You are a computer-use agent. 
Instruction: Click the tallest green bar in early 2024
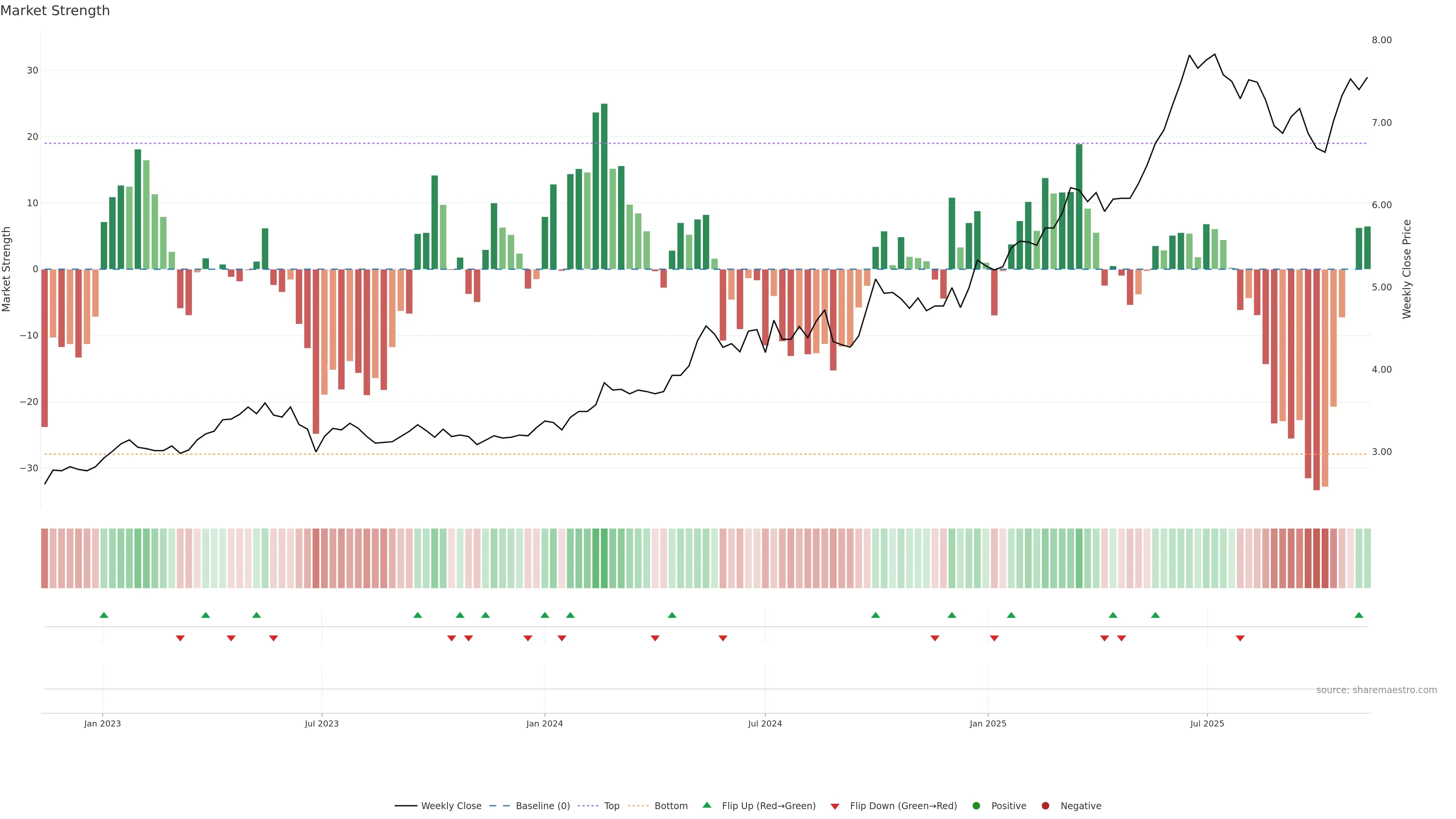[604, 187]
